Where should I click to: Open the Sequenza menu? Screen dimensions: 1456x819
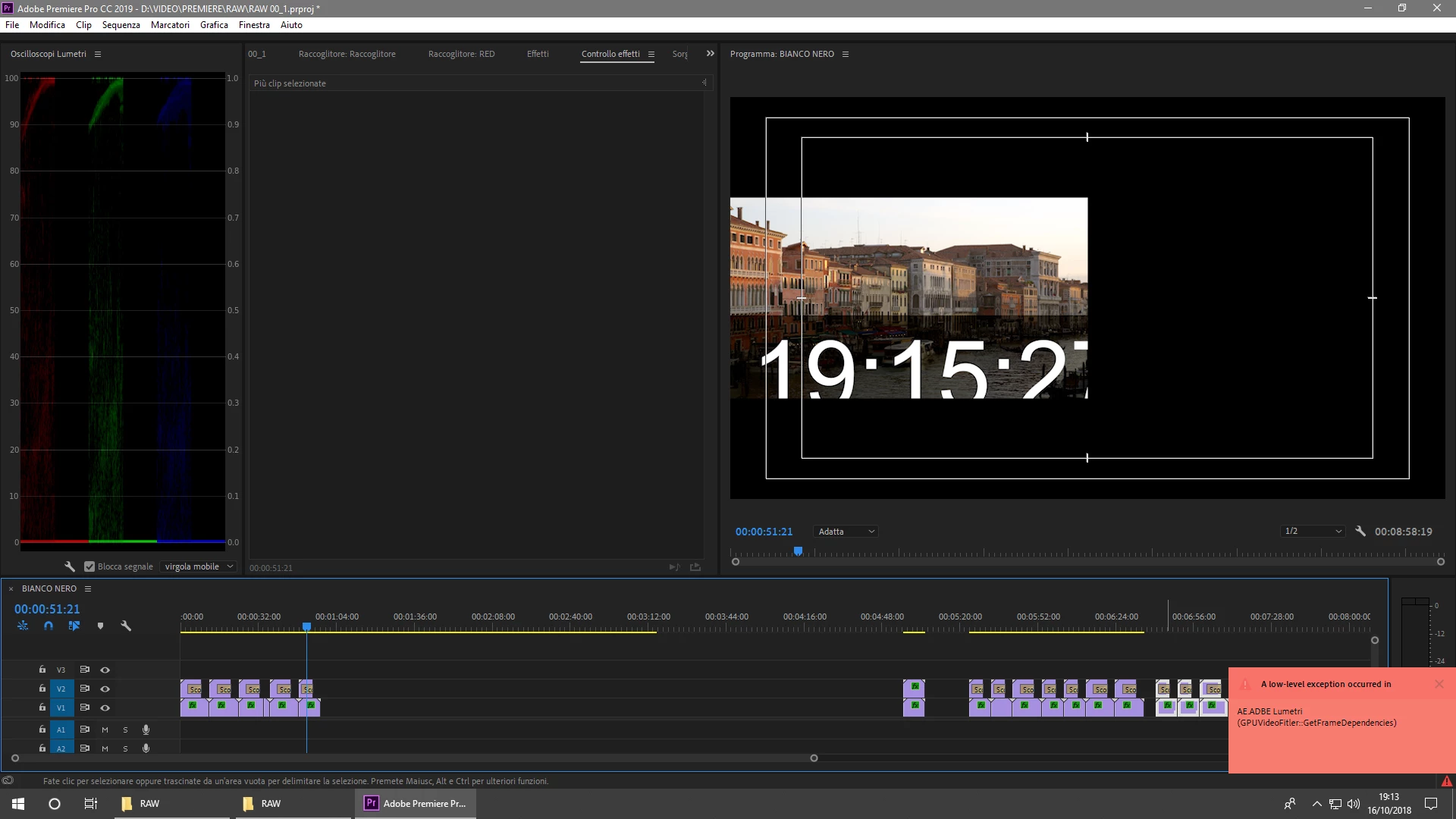(121, 25)
